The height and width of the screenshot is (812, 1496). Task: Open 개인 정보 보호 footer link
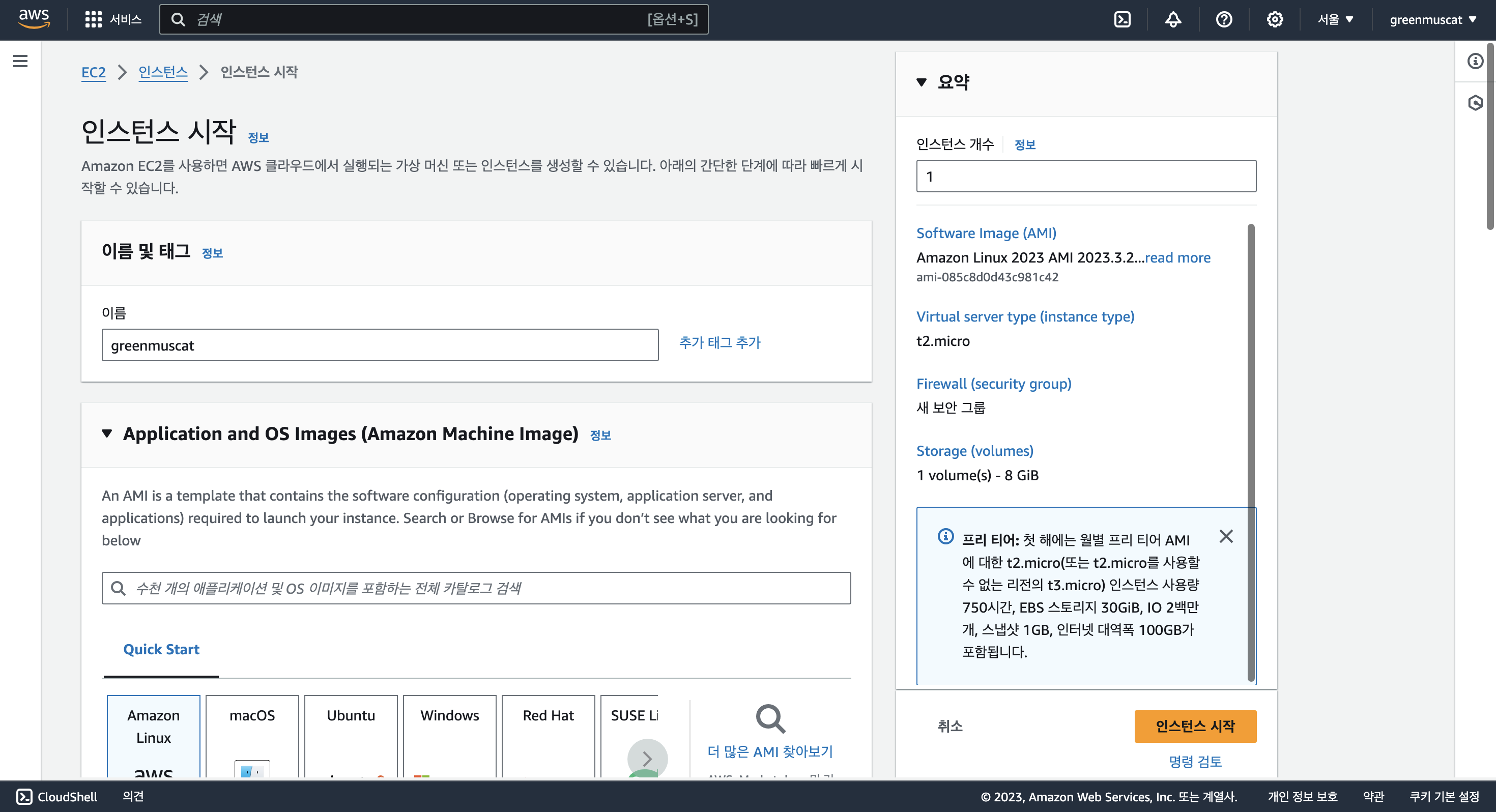(x=1302, y=796)
